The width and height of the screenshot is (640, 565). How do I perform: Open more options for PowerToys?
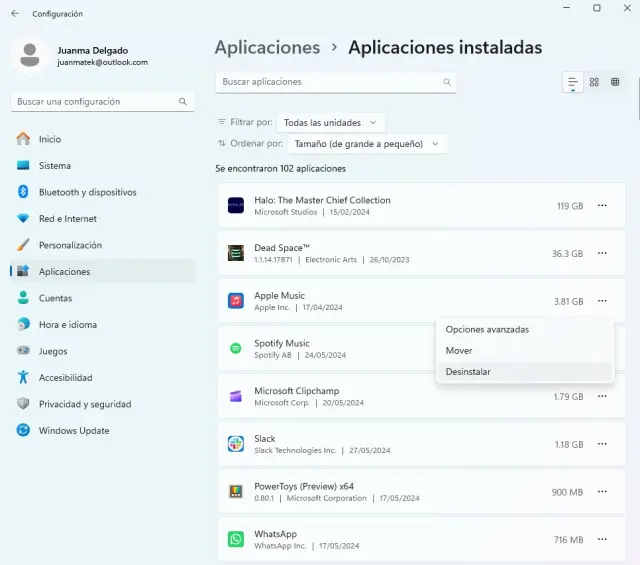click(x=602, y=492)
